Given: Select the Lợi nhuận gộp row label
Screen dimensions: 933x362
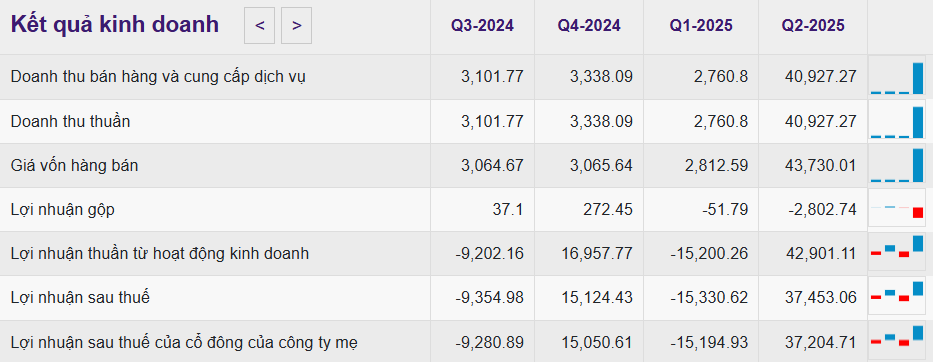Looking at the screenshot, I should point(62,210).
